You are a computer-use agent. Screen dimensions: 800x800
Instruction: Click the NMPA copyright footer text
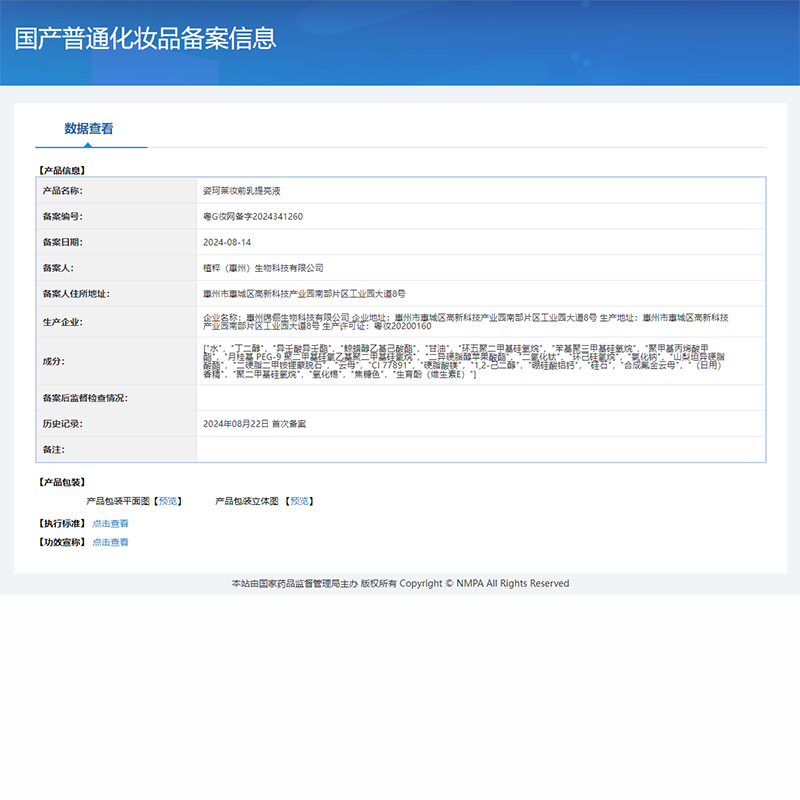[x=400, y=583]
